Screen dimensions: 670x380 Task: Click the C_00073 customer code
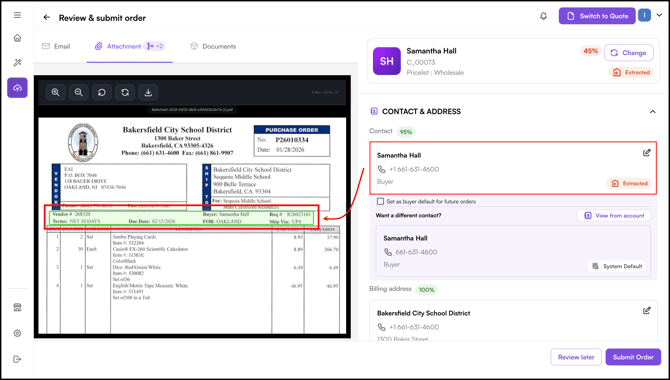(421, 62)
